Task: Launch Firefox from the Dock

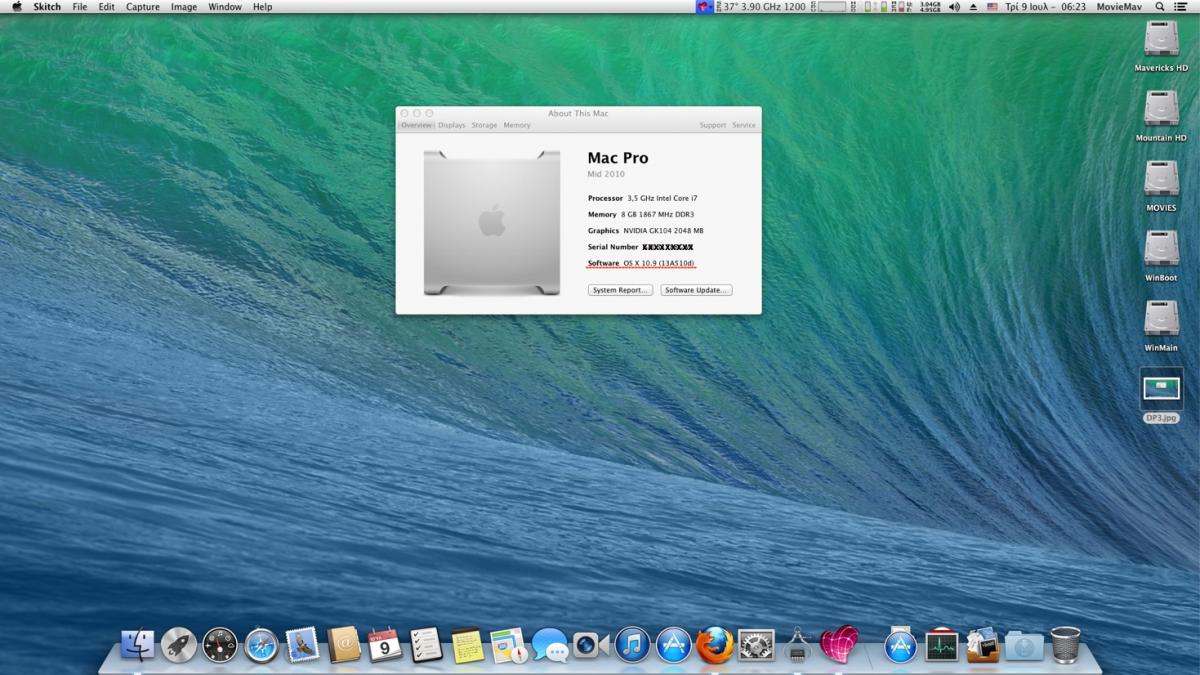Action: click(715, 646)
